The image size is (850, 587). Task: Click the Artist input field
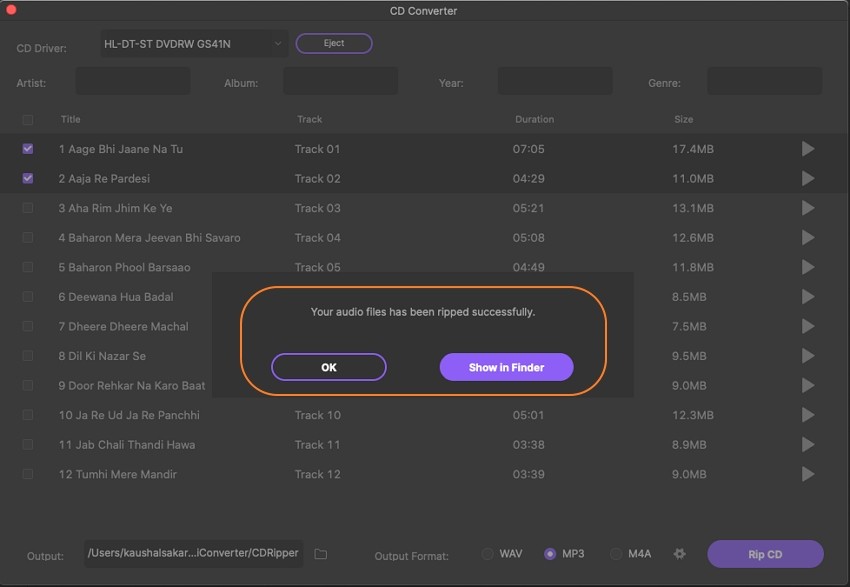tap(133, 82)
